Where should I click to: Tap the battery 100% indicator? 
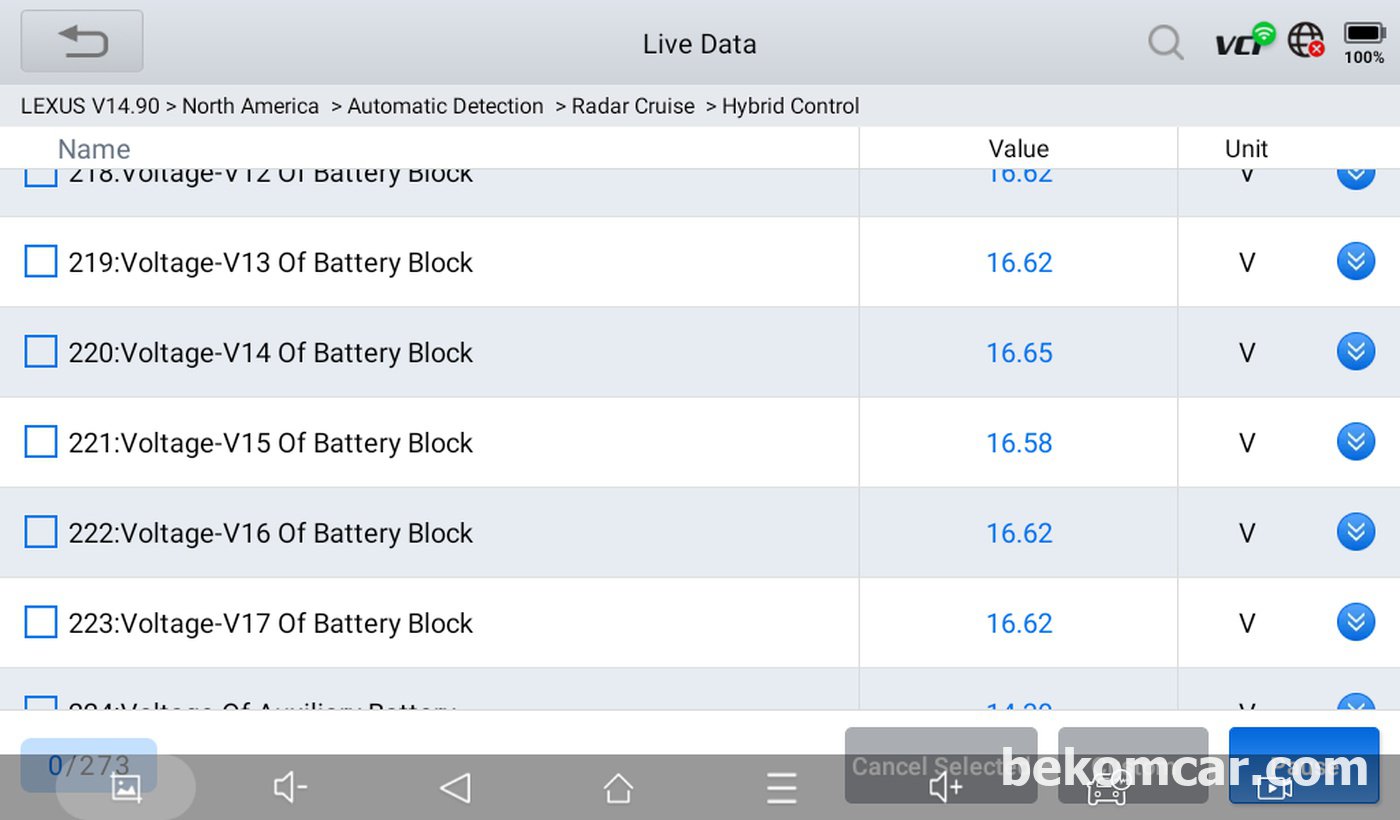click(1364, 43)
